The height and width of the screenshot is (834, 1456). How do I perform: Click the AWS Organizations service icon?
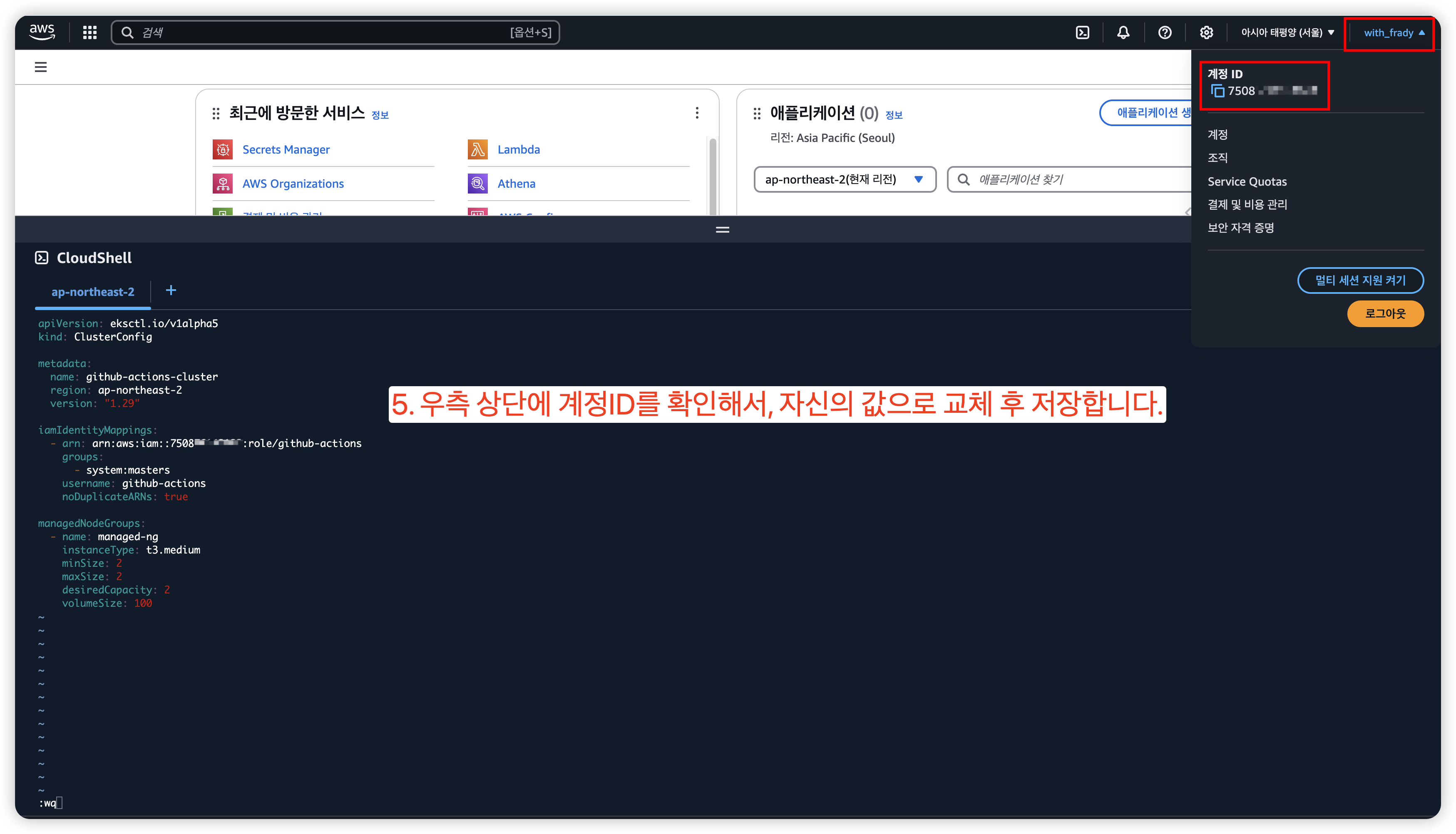click(222, 184)
